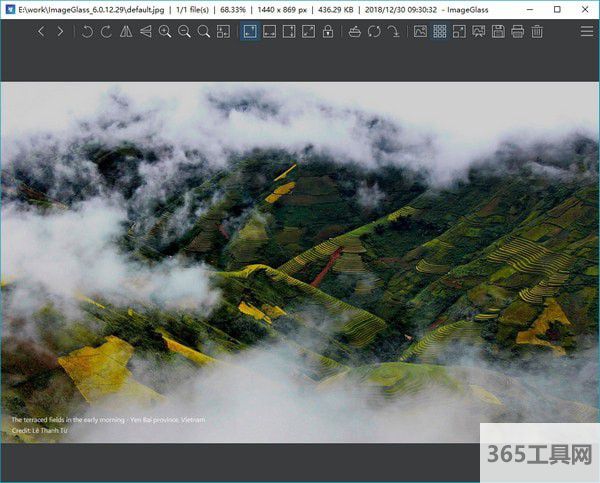View the next image
The image size is (600, 483).
pyautogui.click(x=60, y=32)
